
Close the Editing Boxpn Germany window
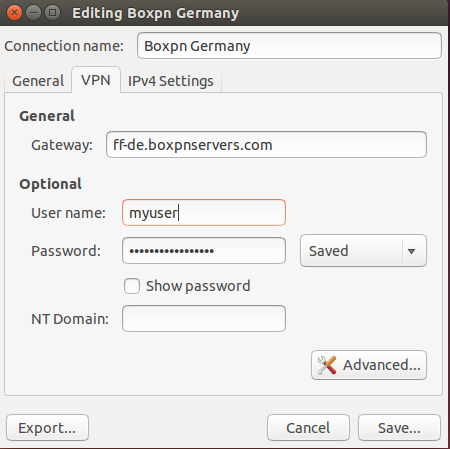point(14,13)
